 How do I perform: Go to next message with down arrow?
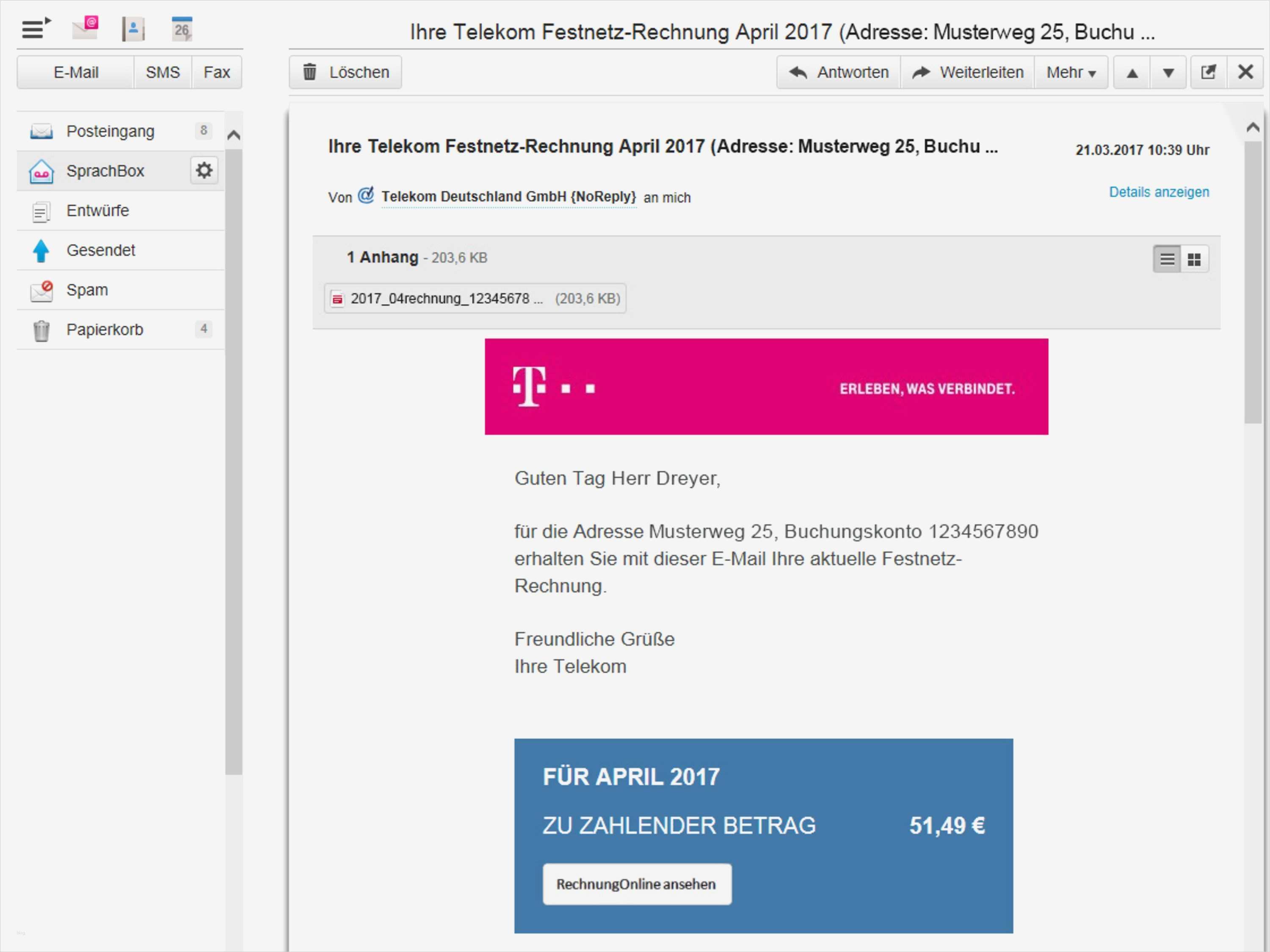1168,73
